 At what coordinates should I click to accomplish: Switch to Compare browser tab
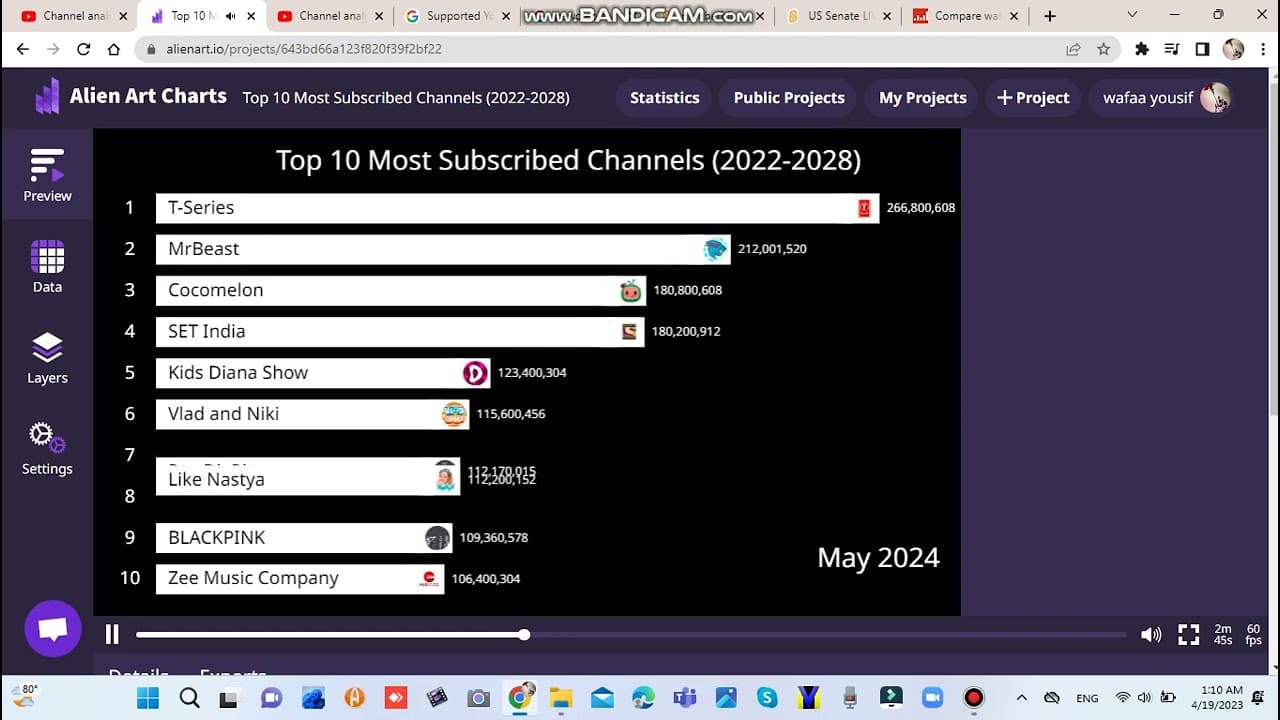(965, 16)
